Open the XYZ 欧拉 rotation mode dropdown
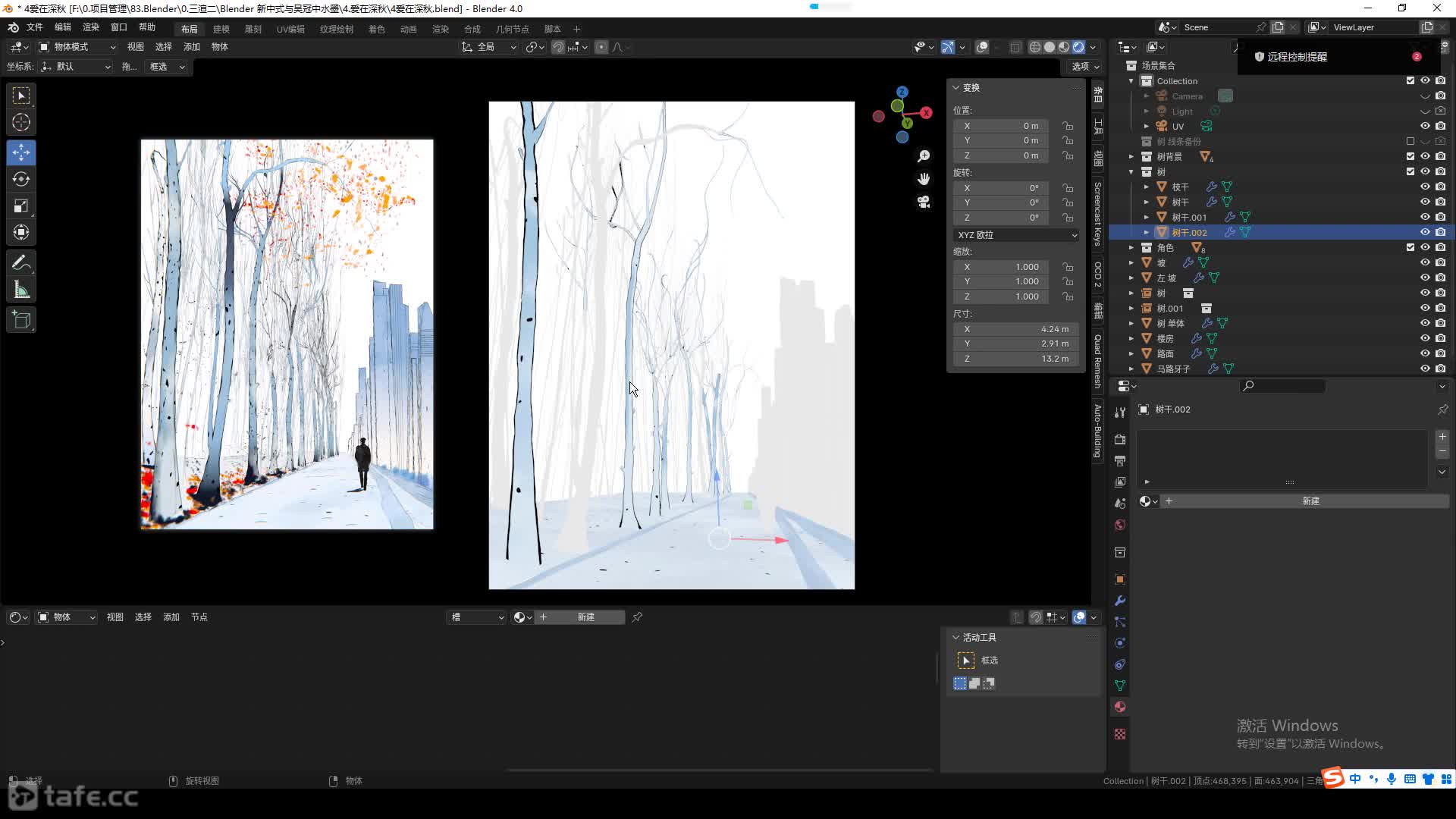This screenshot has width=1456, height=819. (x=1016, y=235)
